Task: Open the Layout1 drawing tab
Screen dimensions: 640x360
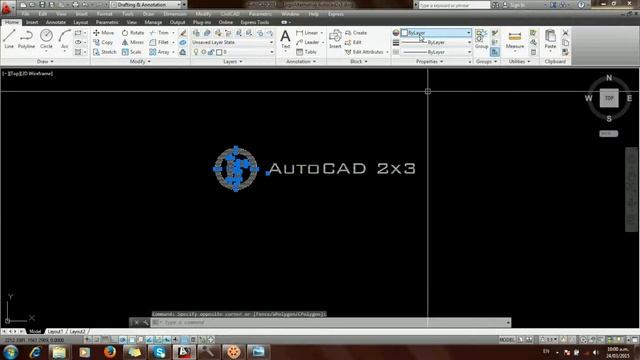Action: coord(55,331)
